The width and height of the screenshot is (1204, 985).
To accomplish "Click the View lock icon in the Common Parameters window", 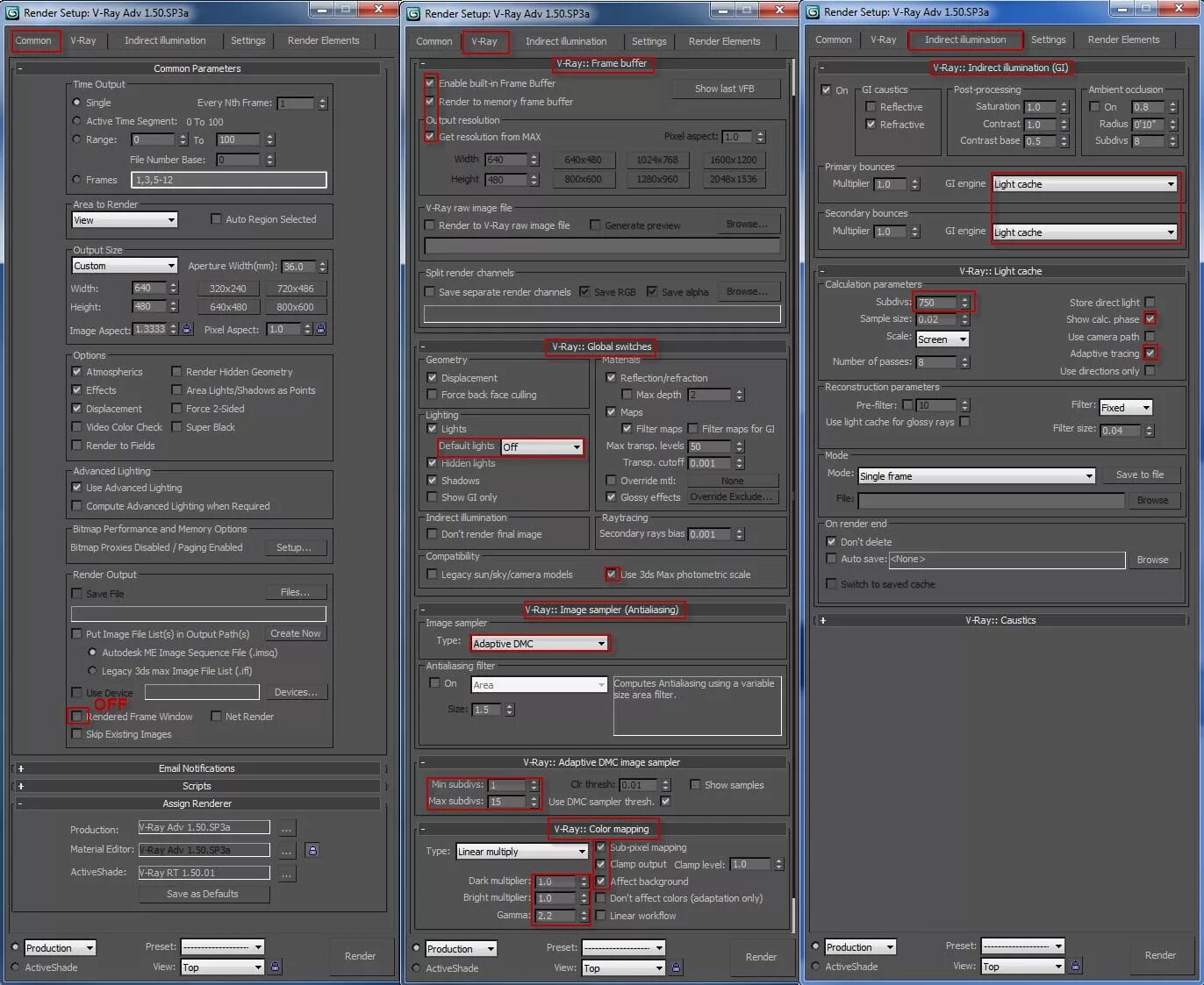I will (x=275, y=967).
